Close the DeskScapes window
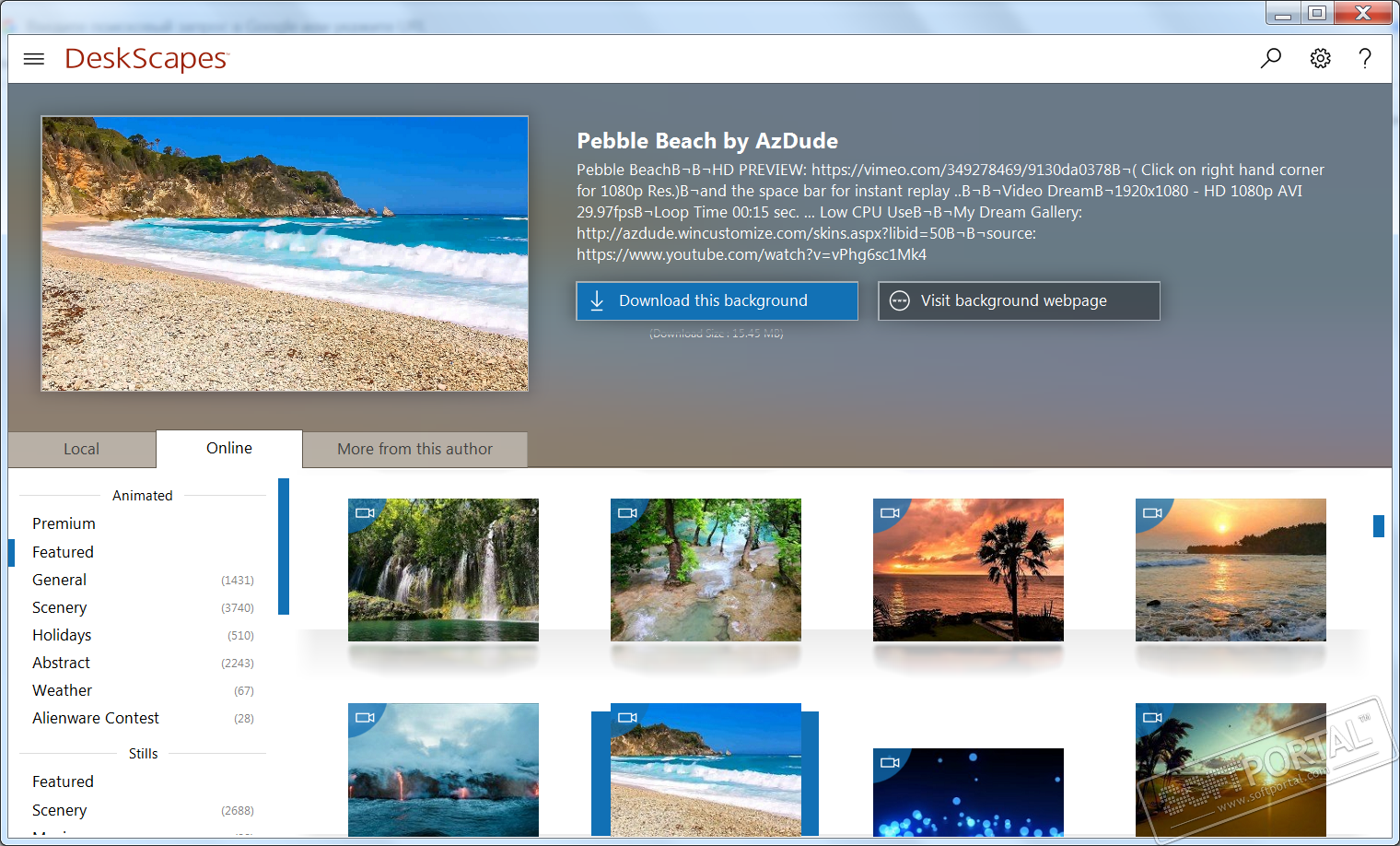Image resolution: width=1400 pixels, height=846 pixels. pyautogui.click(x=1363, y=13)
